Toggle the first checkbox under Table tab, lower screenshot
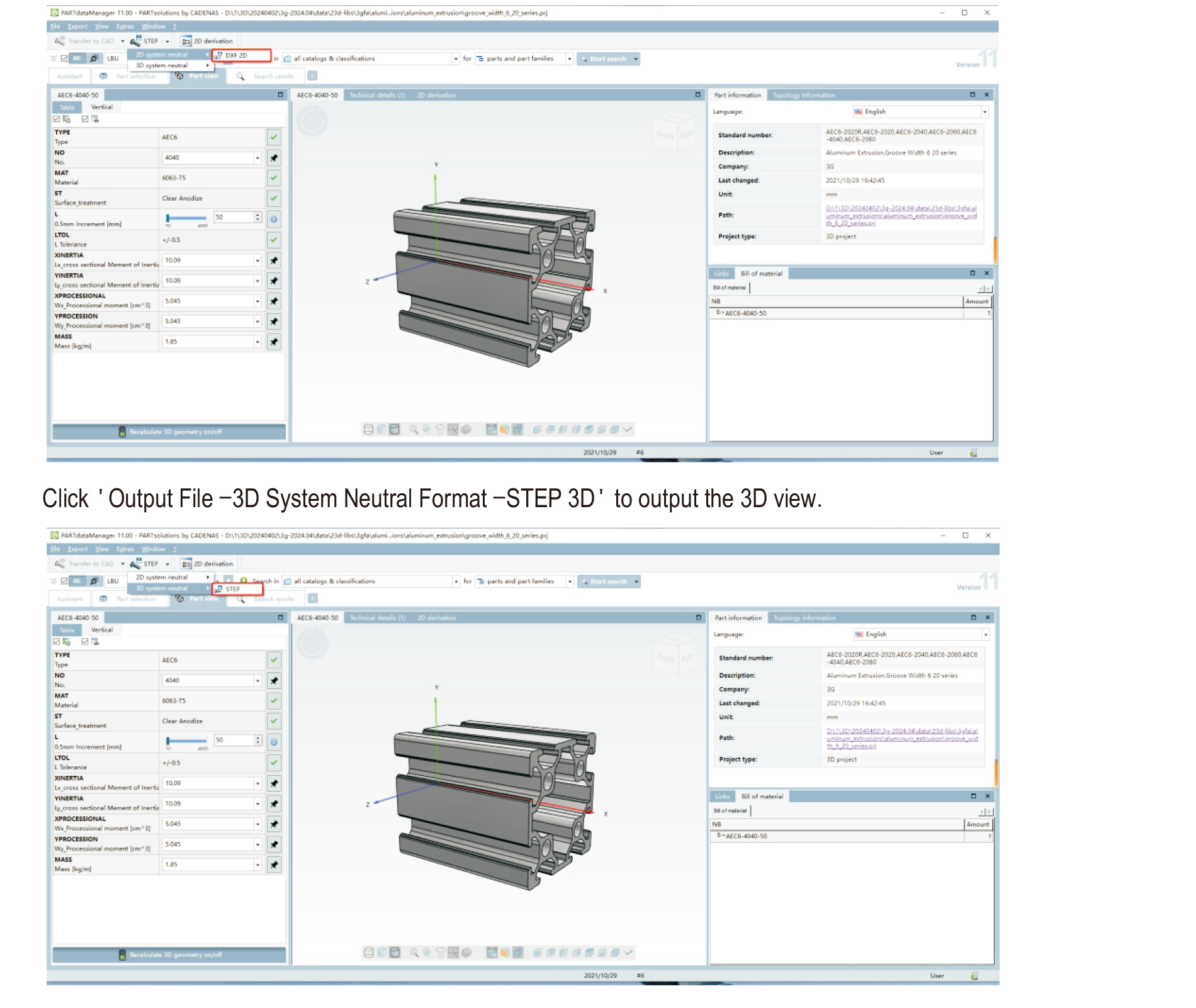The image size is (1196, 1008). [57, 642]
